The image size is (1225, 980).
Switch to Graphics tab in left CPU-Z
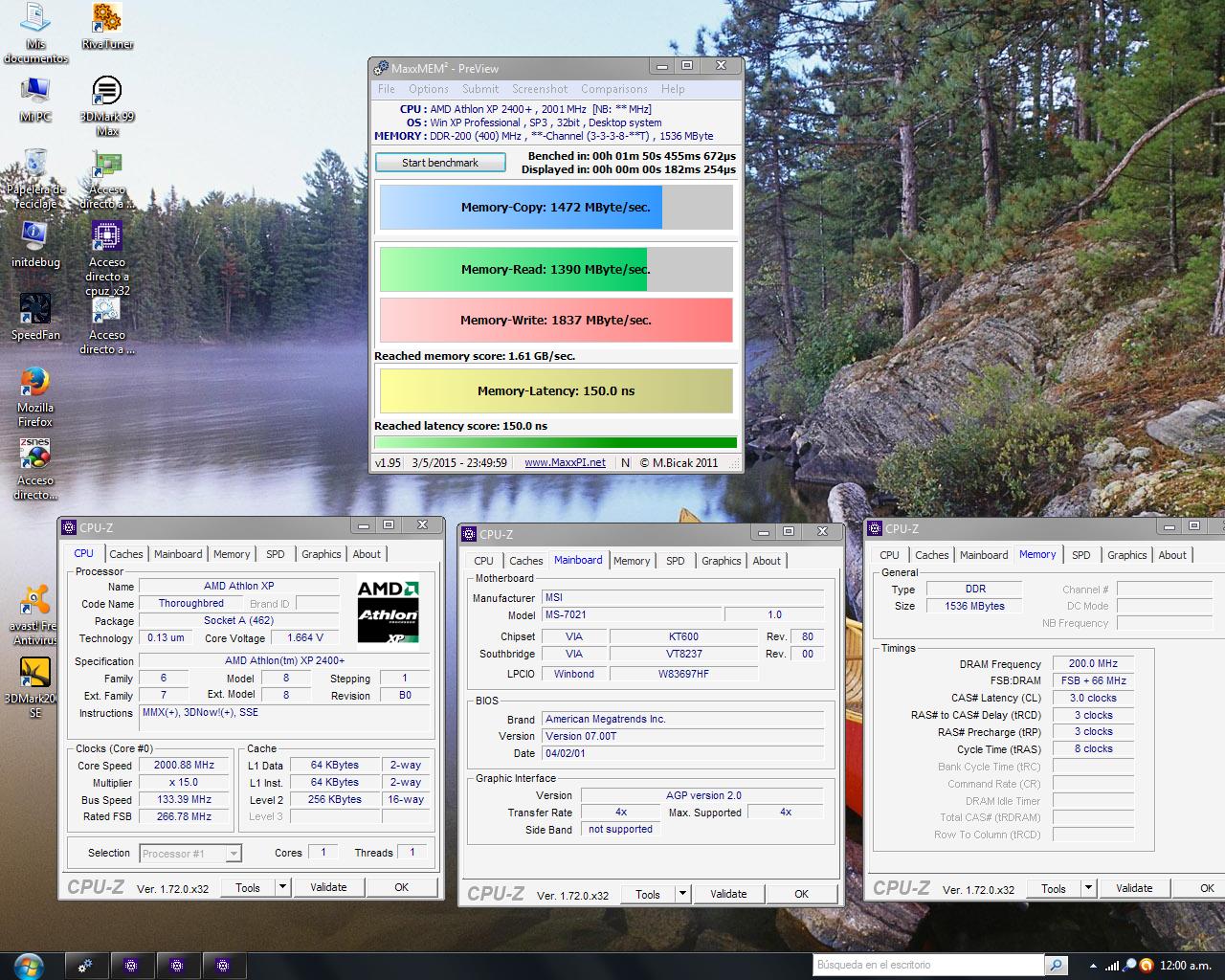pos(322,554)
